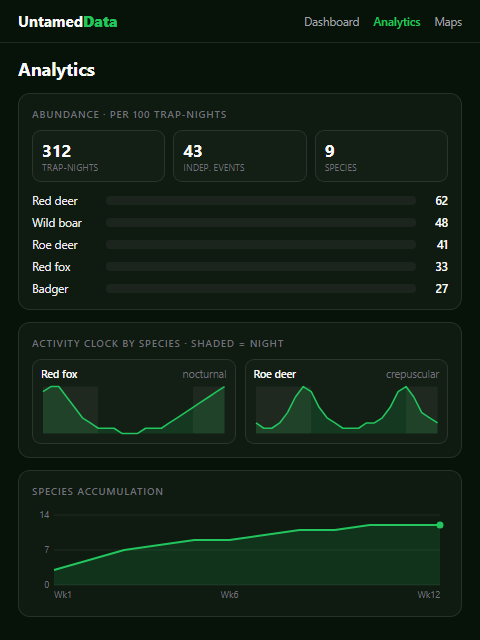480x640 pixels.
Task: Select the 312 Trap-Nights stat card
Action: coord(98,156)
